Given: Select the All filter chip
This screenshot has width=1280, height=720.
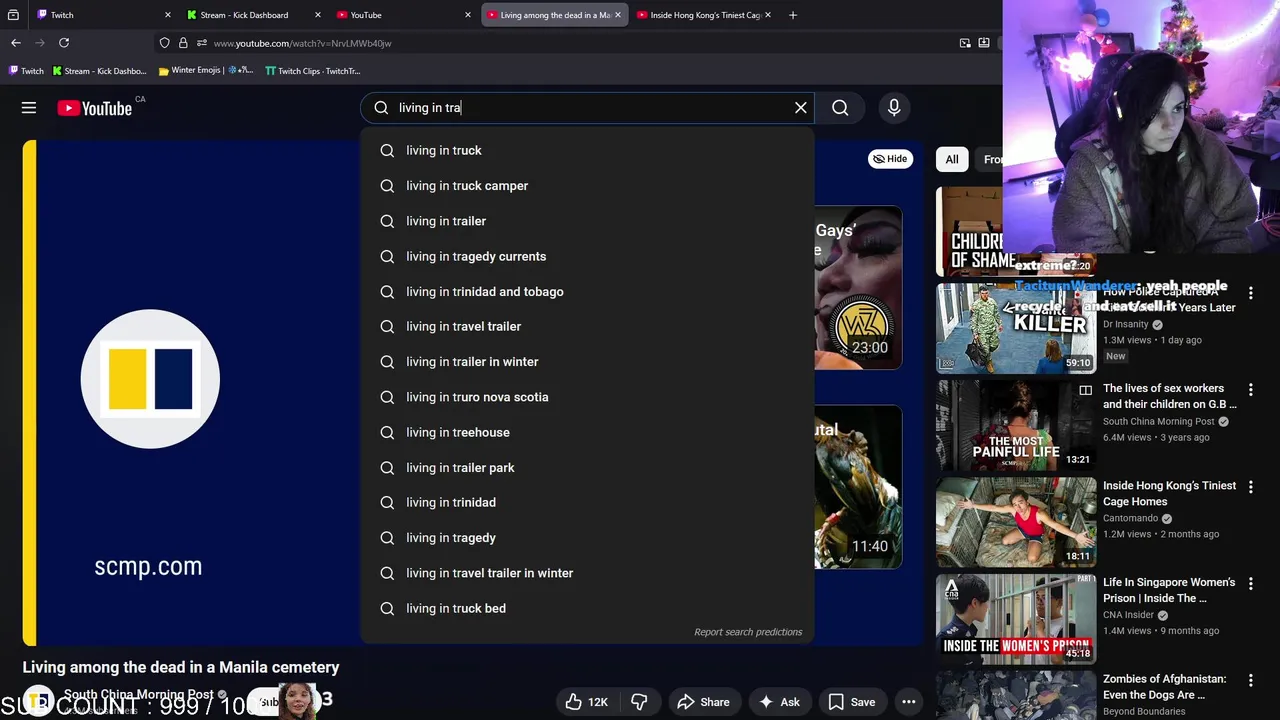Looking at the screenshot, I should (952, 159).
